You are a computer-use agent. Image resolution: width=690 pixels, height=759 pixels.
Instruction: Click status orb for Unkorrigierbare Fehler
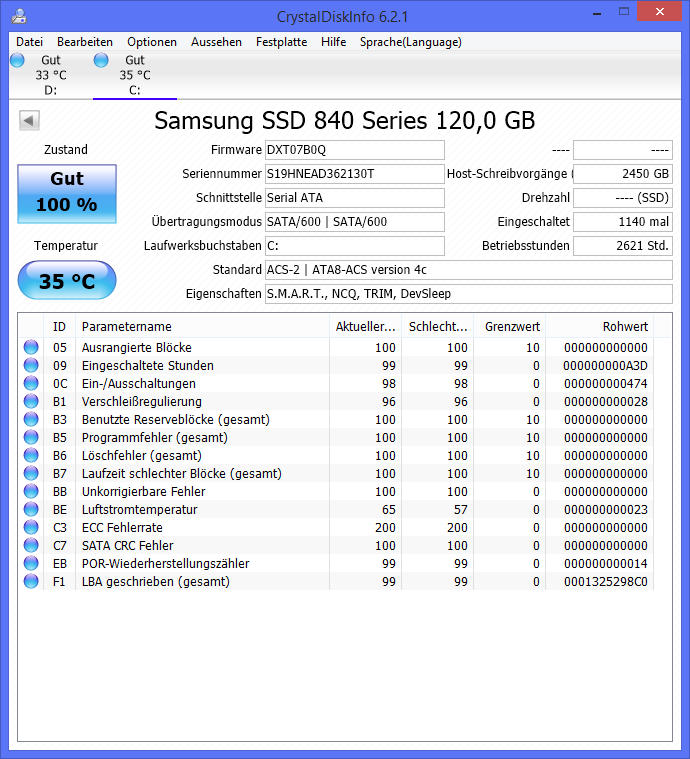(31, 491)
